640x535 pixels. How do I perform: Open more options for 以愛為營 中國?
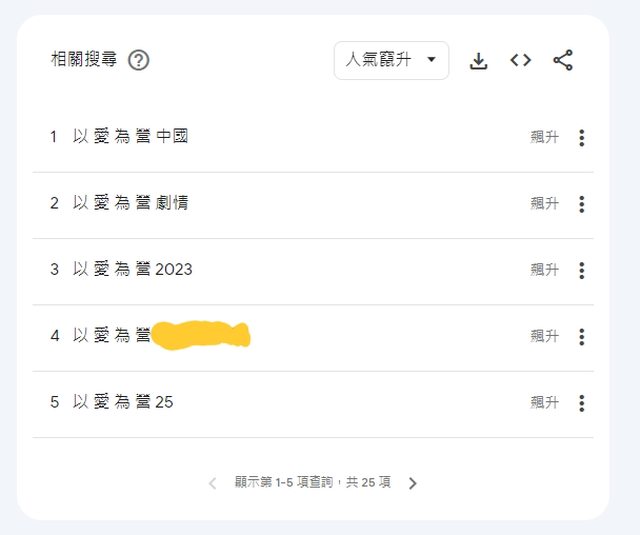[x=581, y=138]
